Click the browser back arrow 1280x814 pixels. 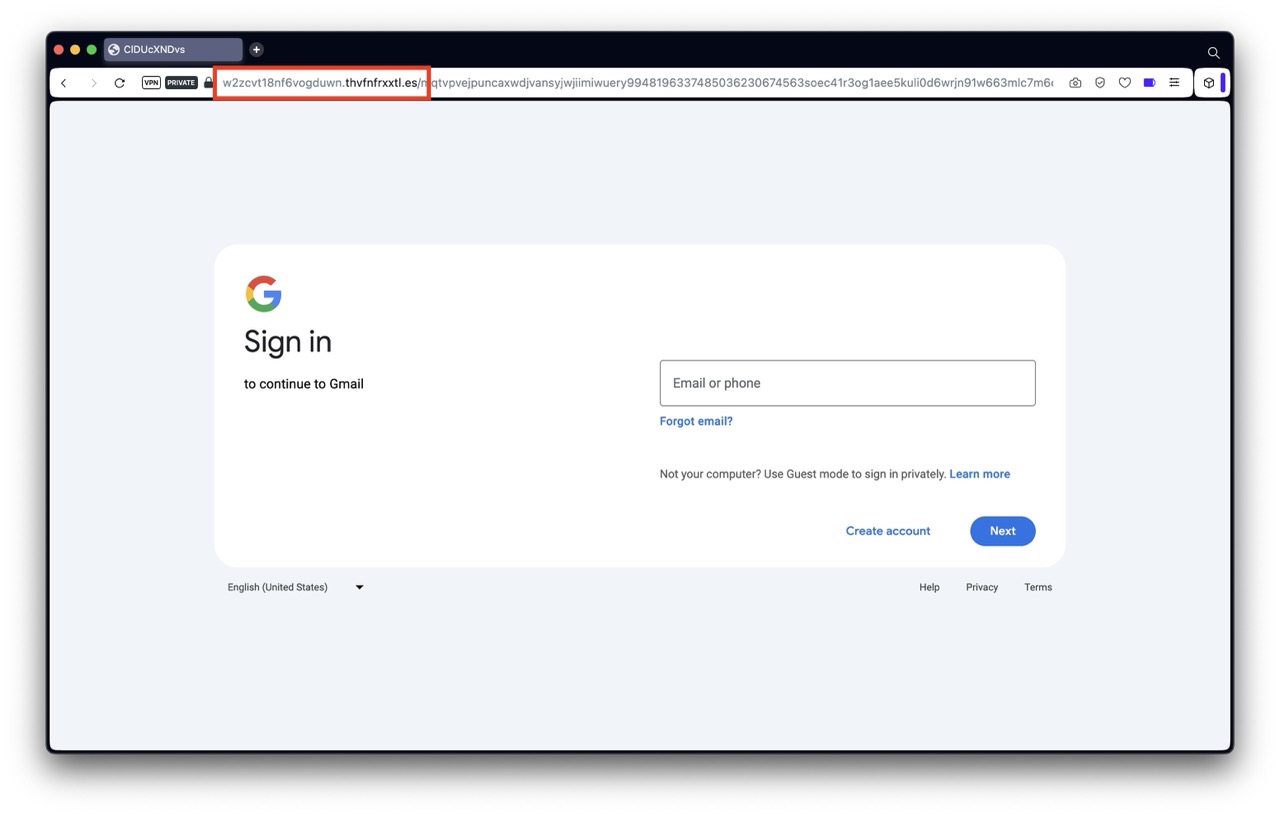point(64,83)
